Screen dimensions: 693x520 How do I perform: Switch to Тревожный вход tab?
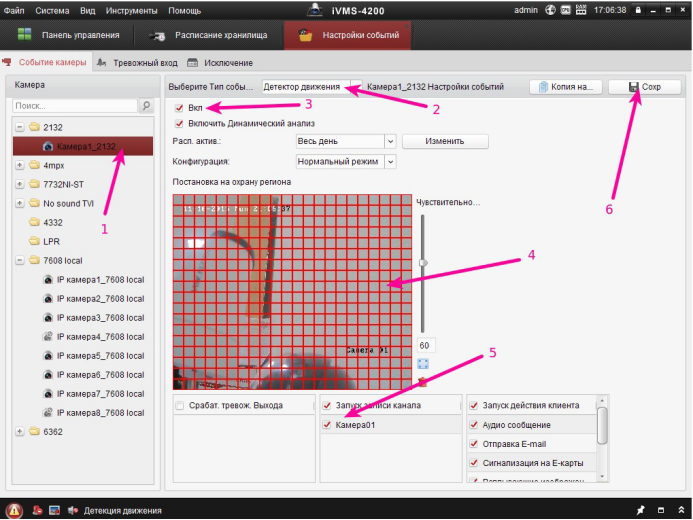tap(139, 63)
